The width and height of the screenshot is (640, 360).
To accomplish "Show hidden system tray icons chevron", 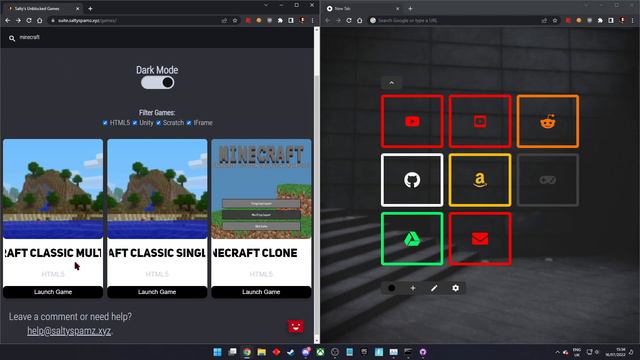I will point(557,352).
